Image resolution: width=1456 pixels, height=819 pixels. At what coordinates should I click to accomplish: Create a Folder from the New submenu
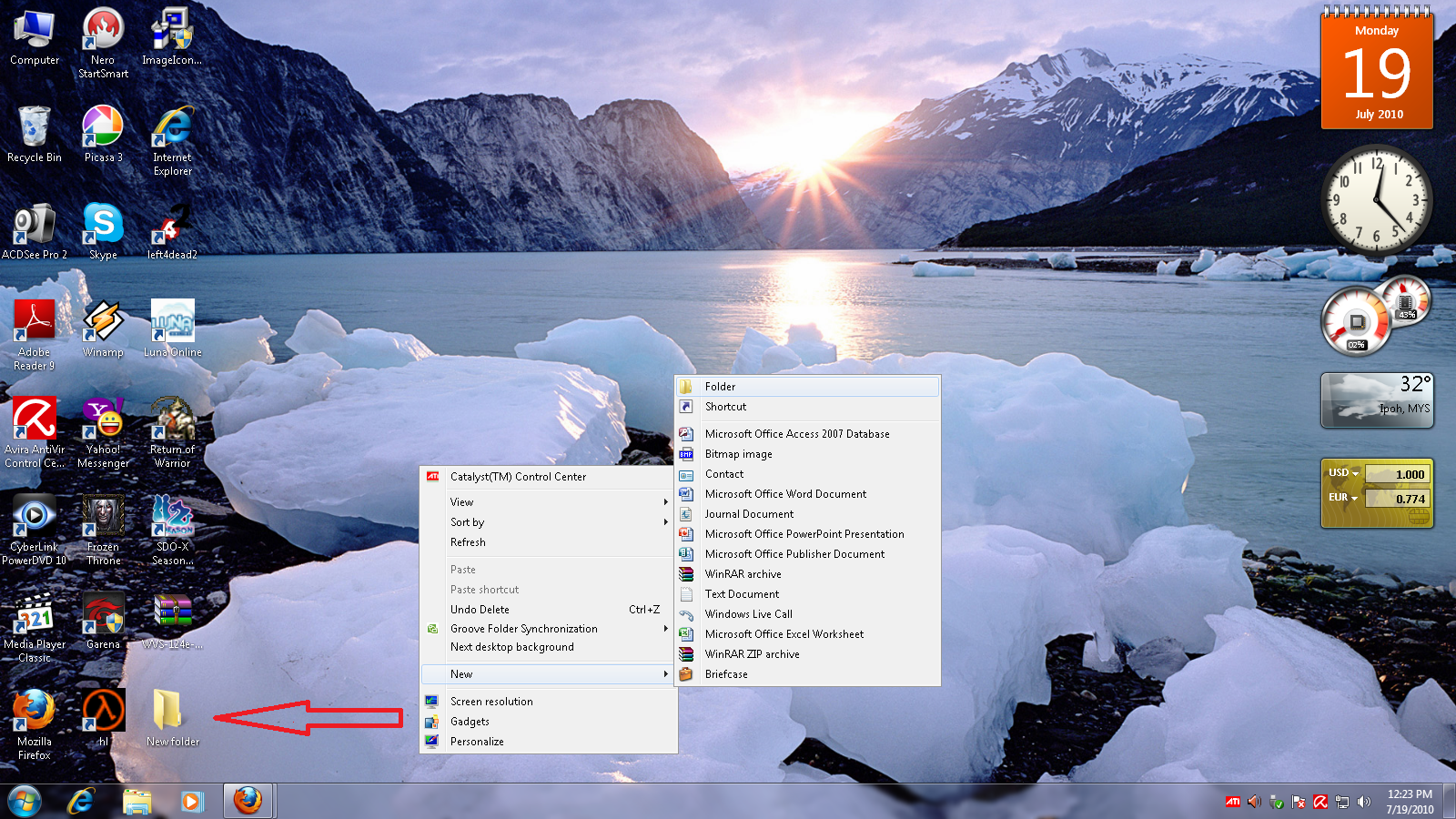(x=720, y=386)
